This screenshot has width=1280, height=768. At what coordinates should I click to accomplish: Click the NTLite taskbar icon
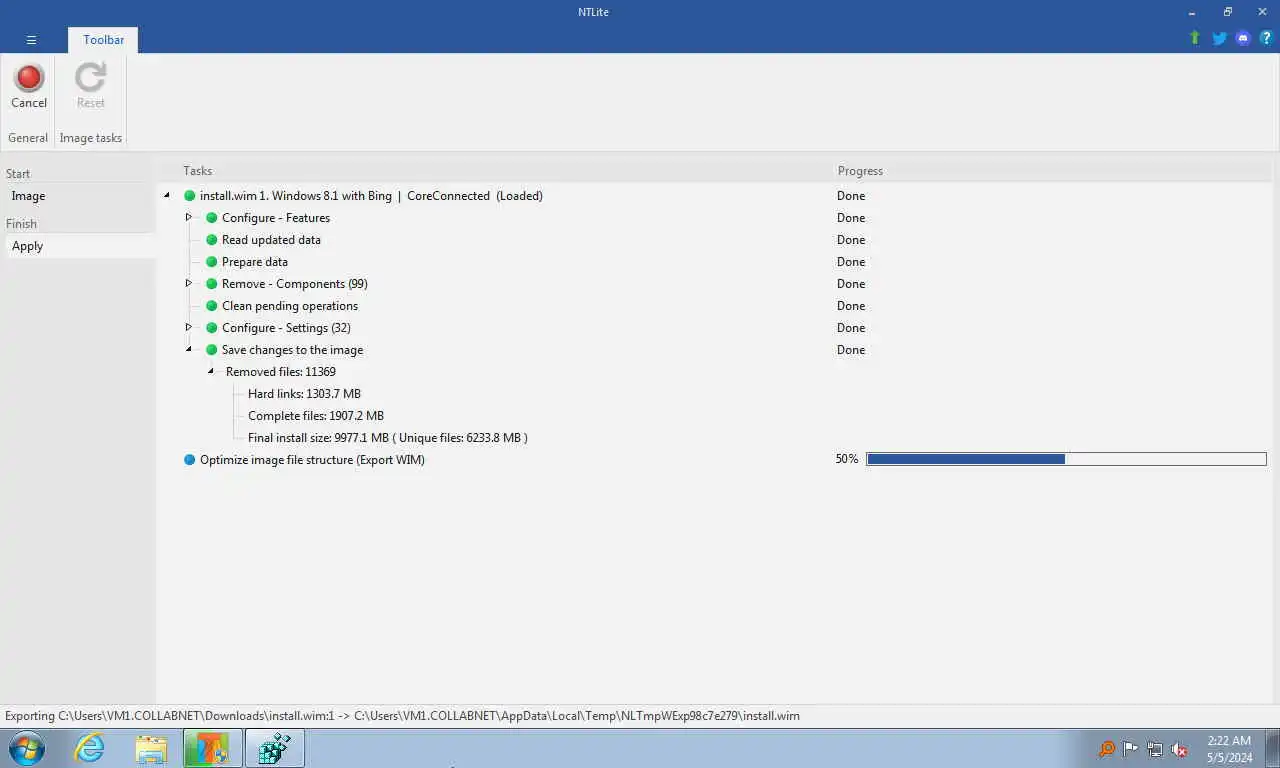[x=212, y=748]
